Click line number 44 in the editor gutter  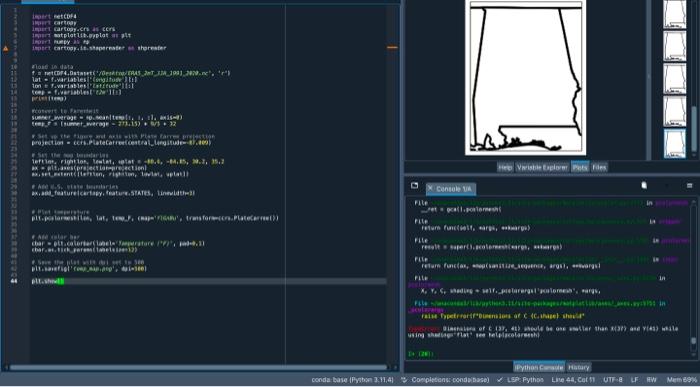click(14, 281)
